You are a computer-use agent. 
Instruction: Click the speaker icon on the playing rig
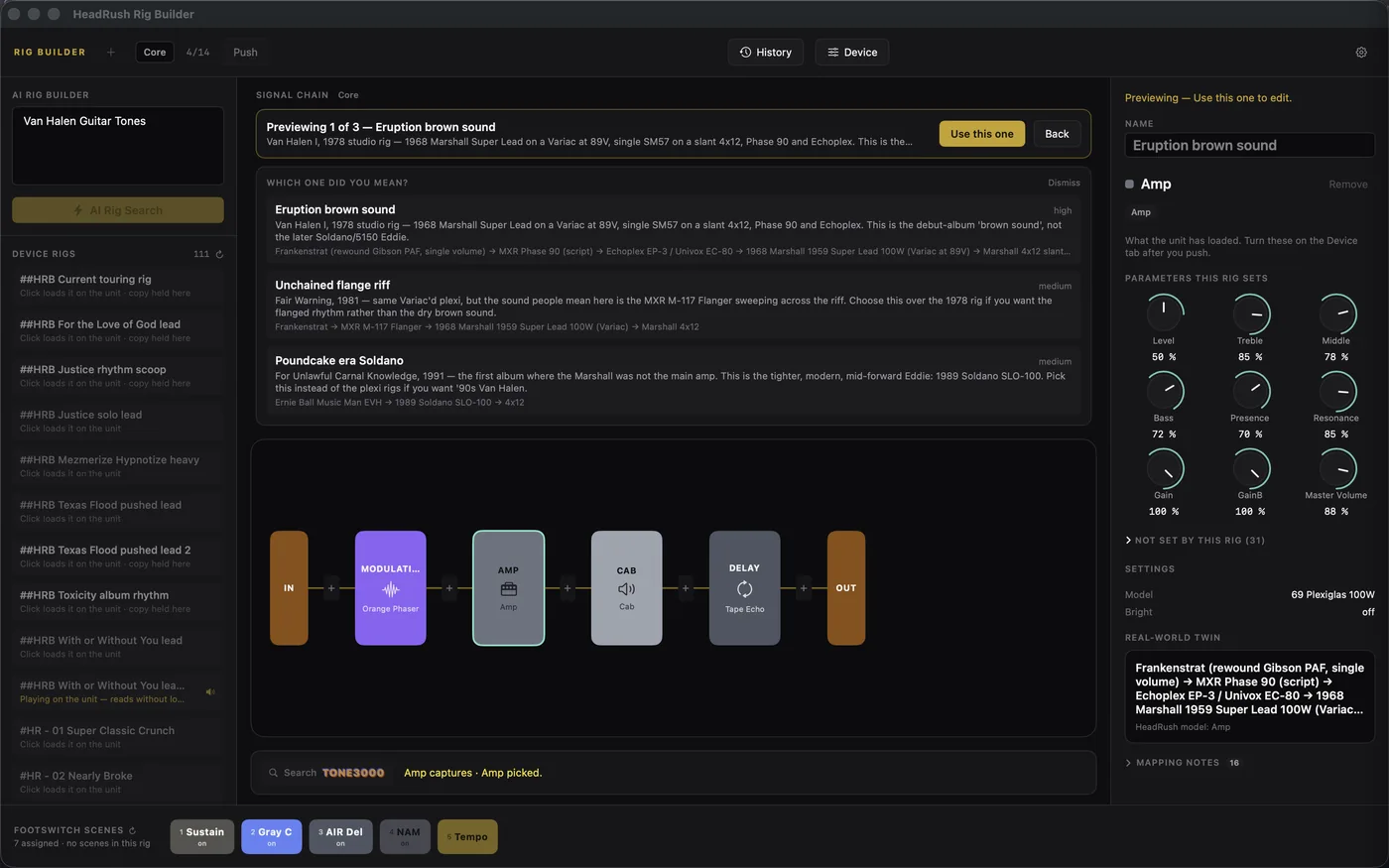point(210,691)
